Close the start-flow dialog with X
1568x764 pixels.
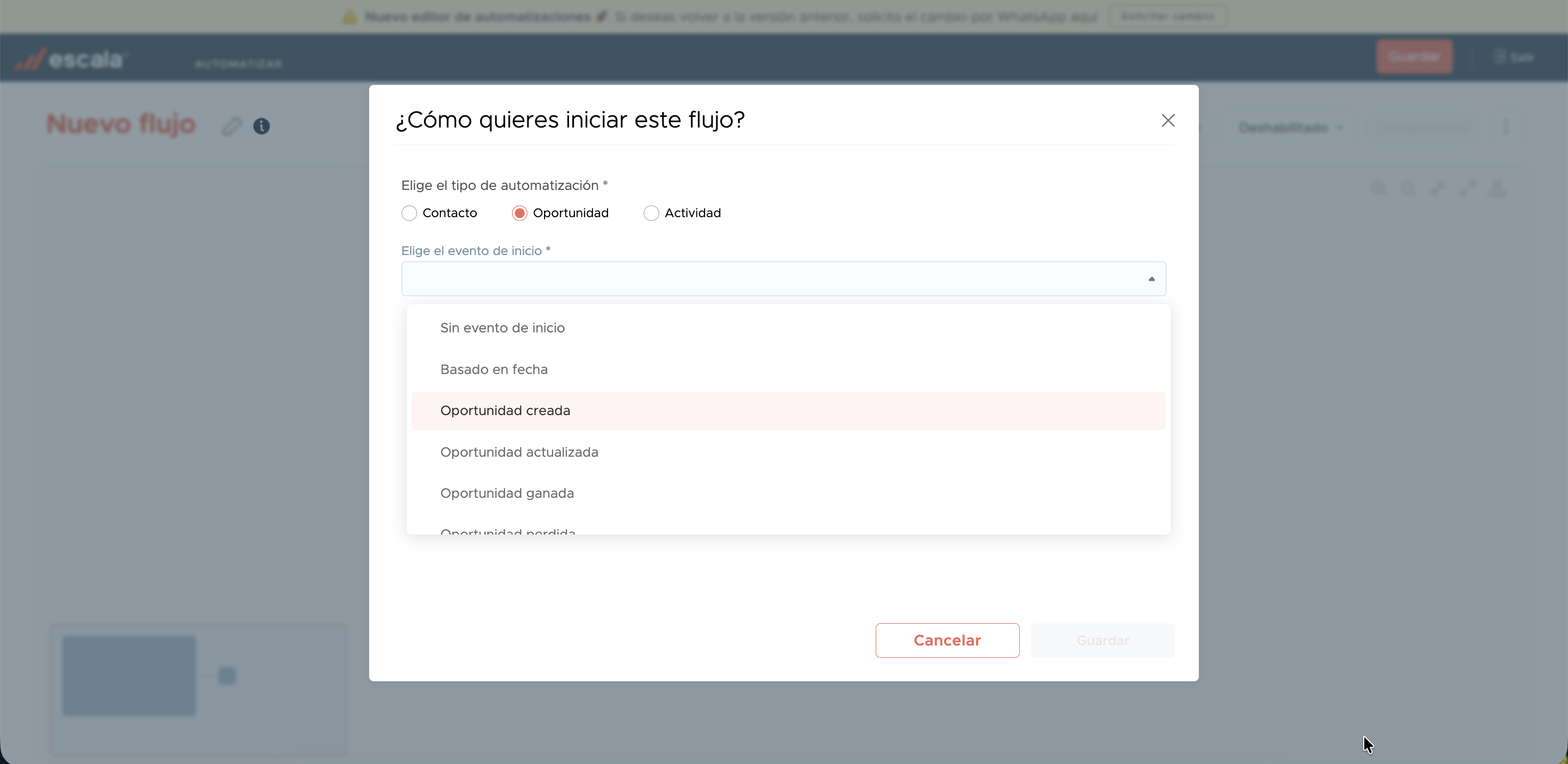tap(1167, 121)
